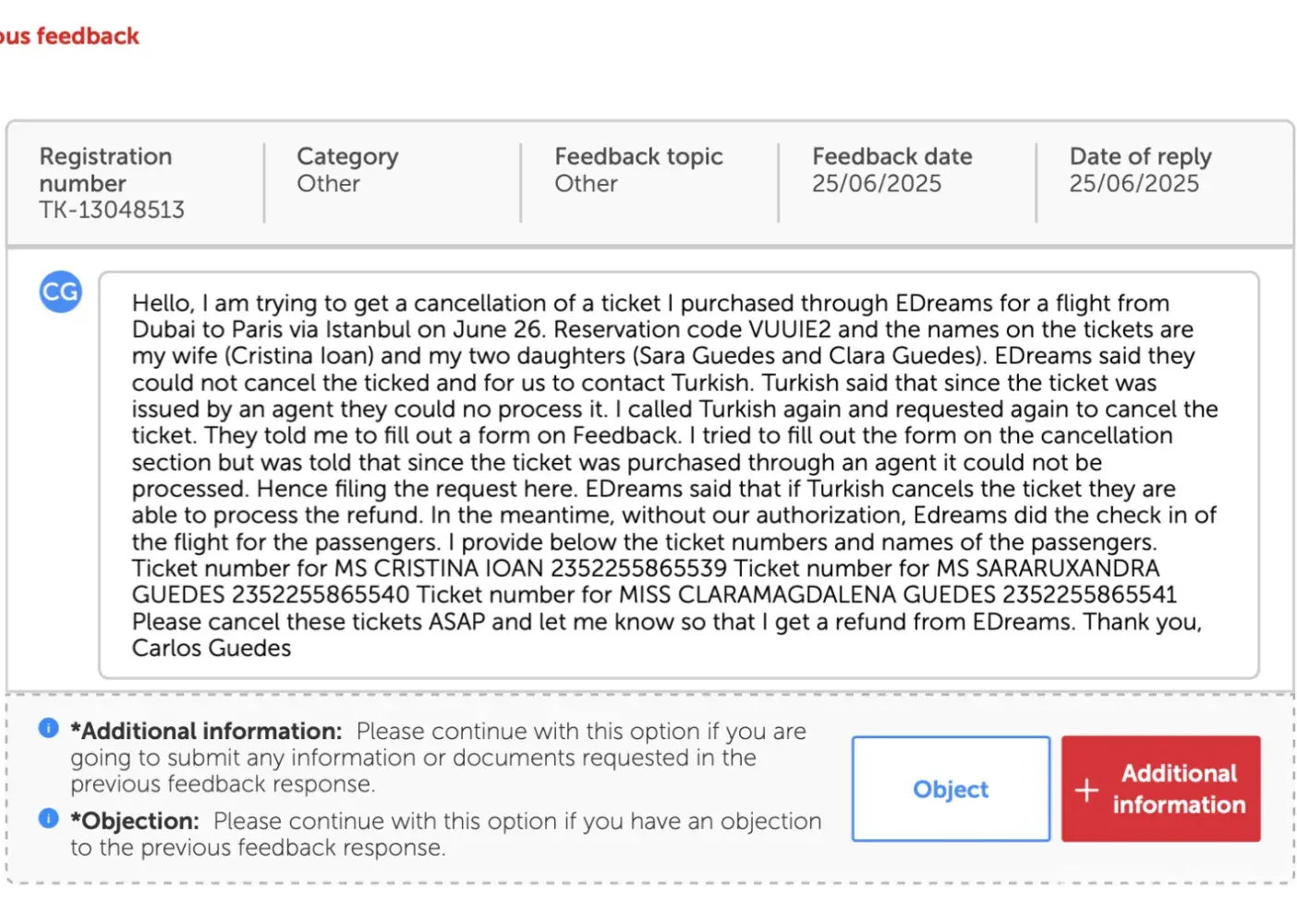Click the Date of reply column label
1297x924 pixels.
coord(1140,156)
